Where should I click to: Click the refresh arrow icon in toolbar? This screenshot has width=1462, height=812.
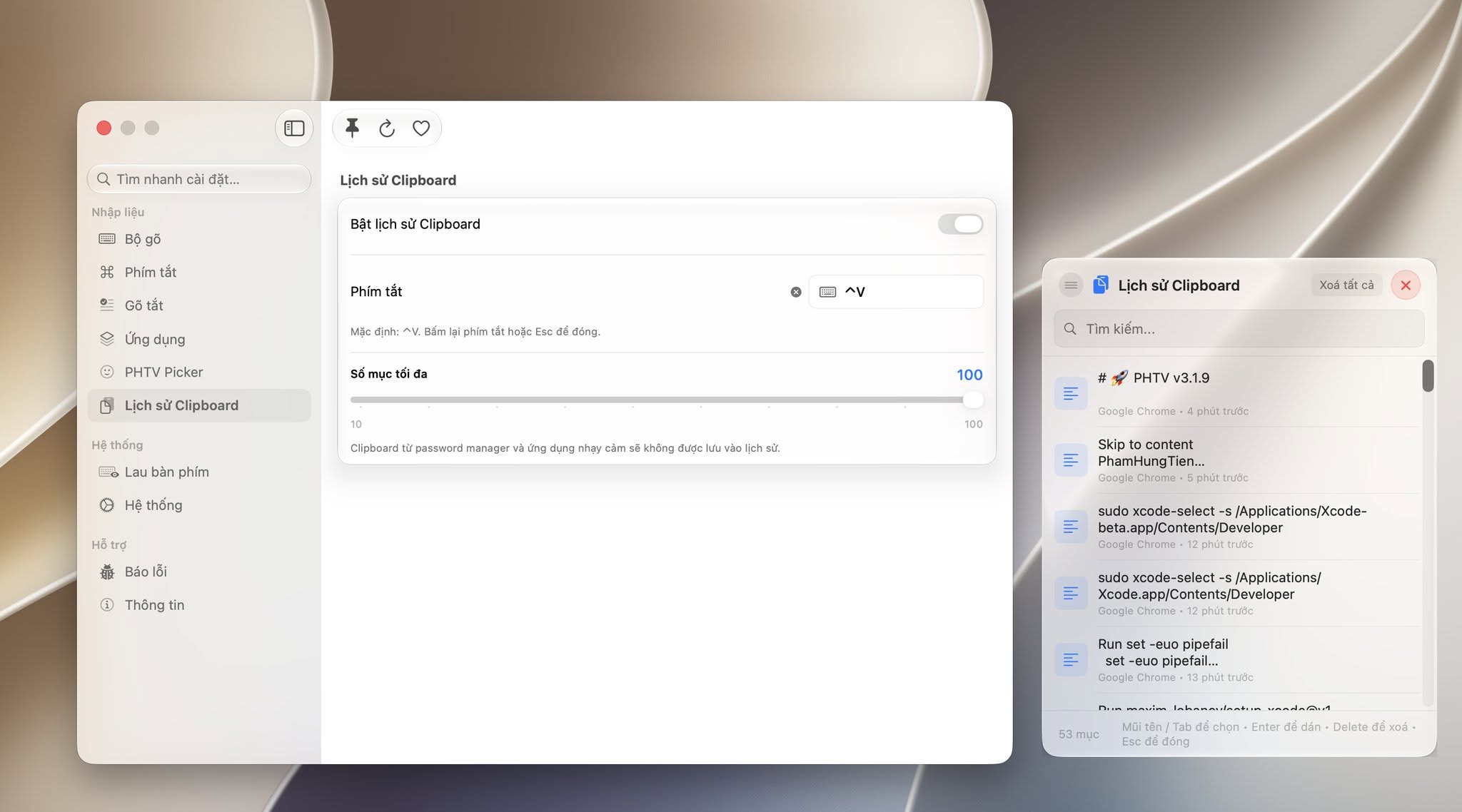387,128
